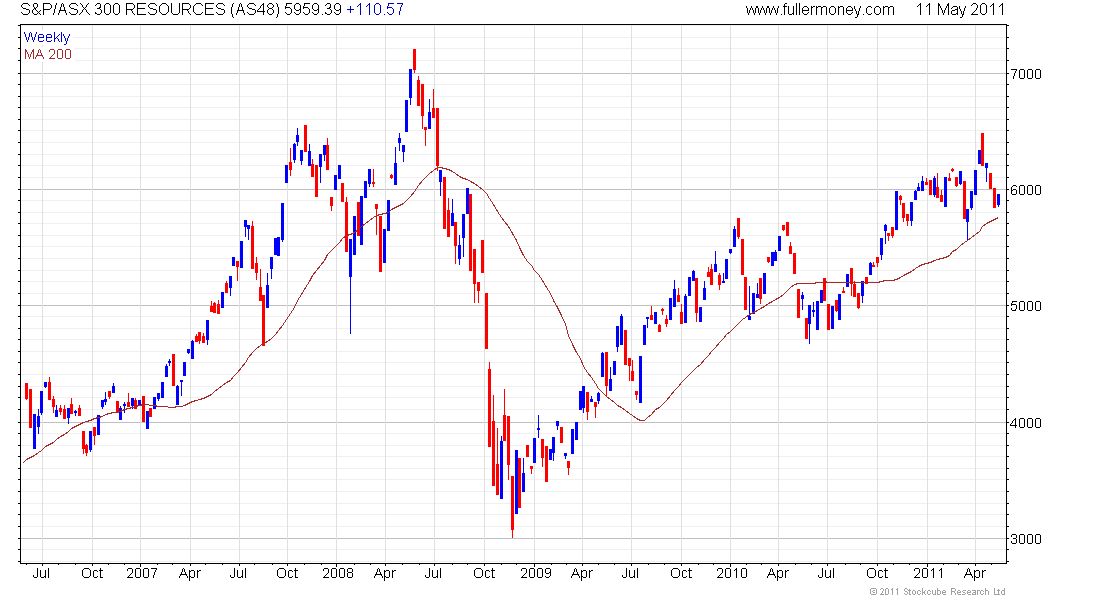Click the 4000 price axis label
The height and width of the screenshot is (600, 1100).
(1026, 423)
